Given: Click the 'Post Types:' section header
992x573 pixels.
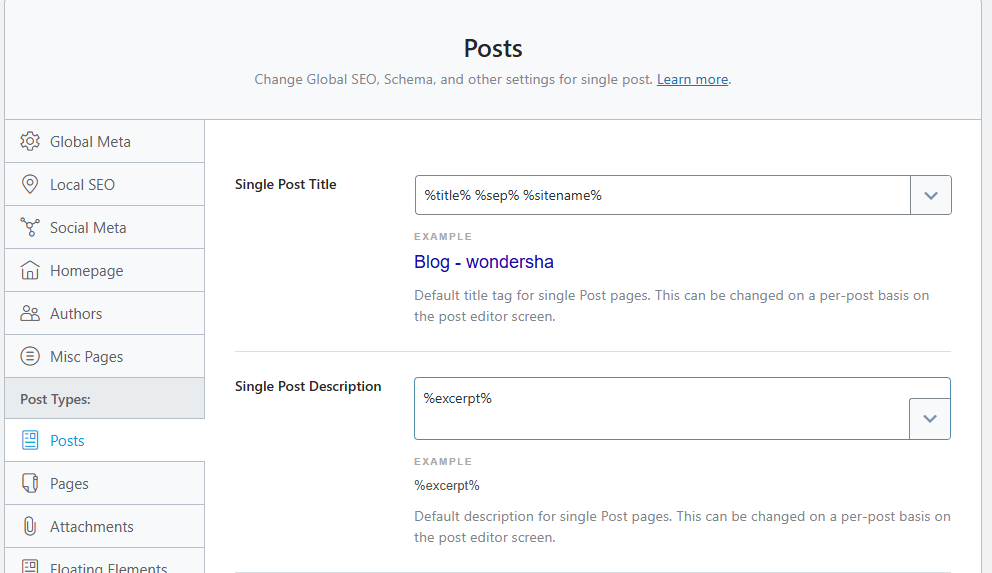Looking at the screenshot, I should click(x=55, y=399).
